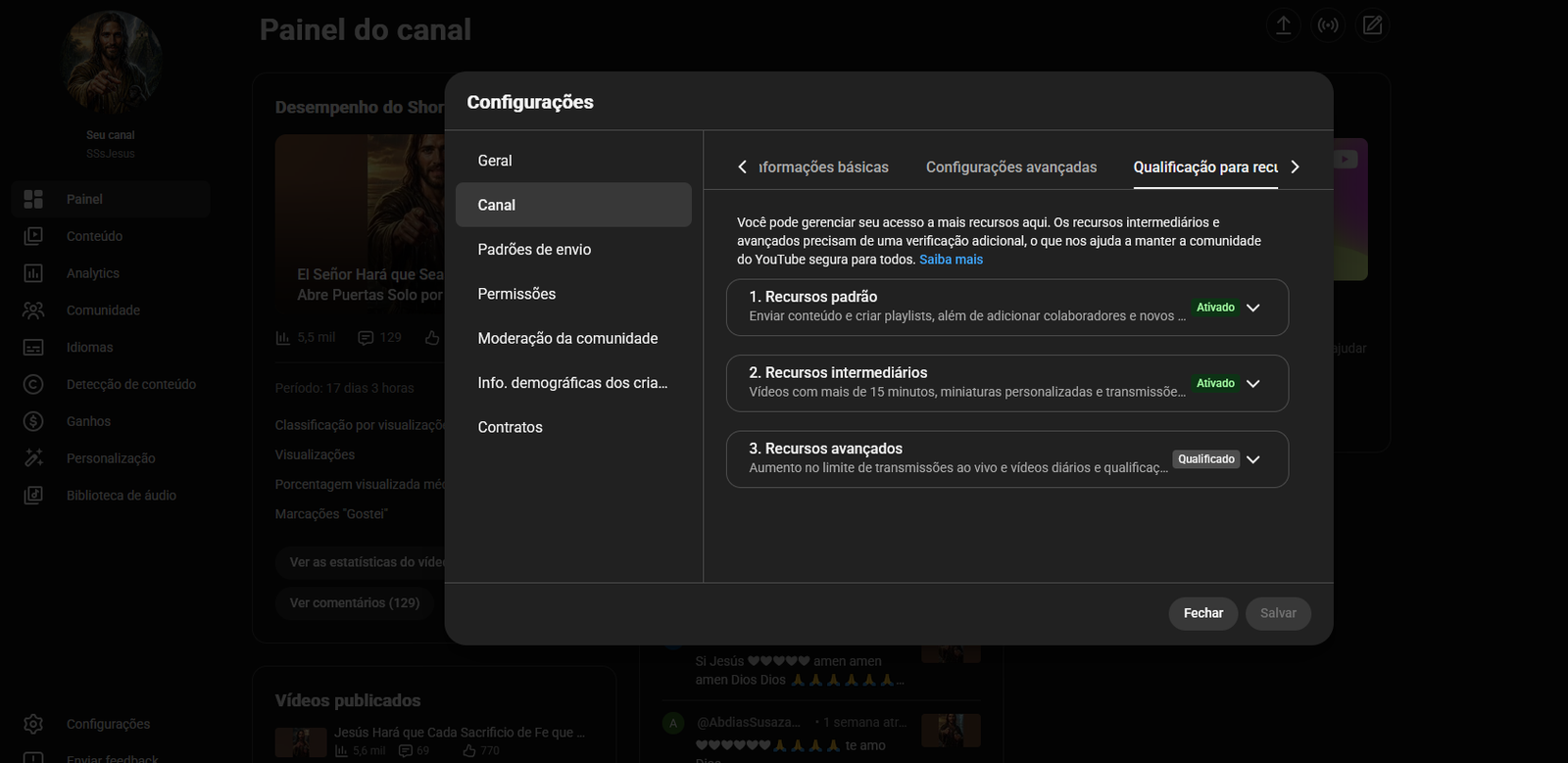
Task: Click the Qualificado badge on Recursos avançados
Action: [x=1206, y=459]
